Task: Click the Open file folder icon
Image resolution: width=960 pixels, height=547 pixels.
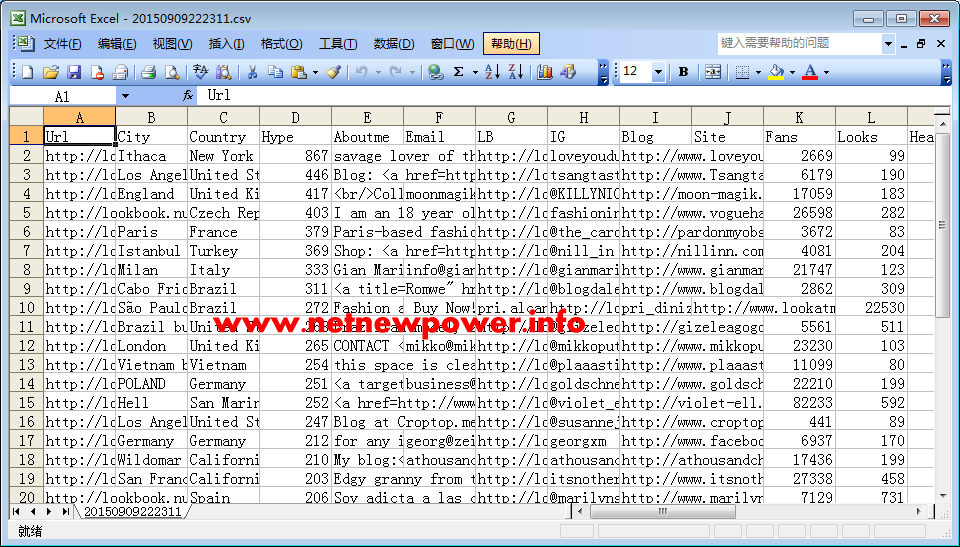Action: pyautogui.click(x=51, y=72)
